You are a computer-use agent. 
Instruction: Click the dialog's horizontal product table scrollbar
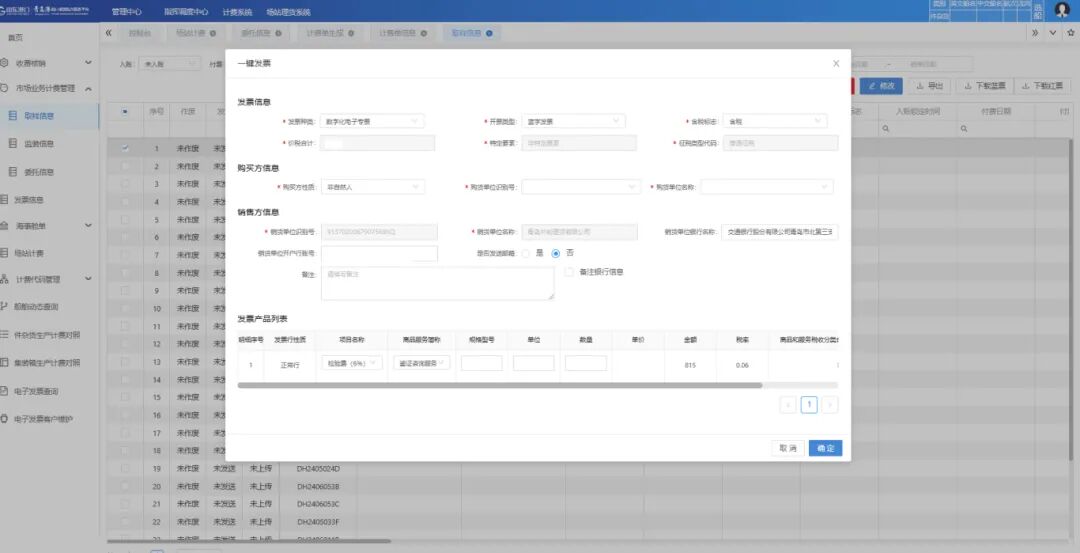click(x=500, y=386)
